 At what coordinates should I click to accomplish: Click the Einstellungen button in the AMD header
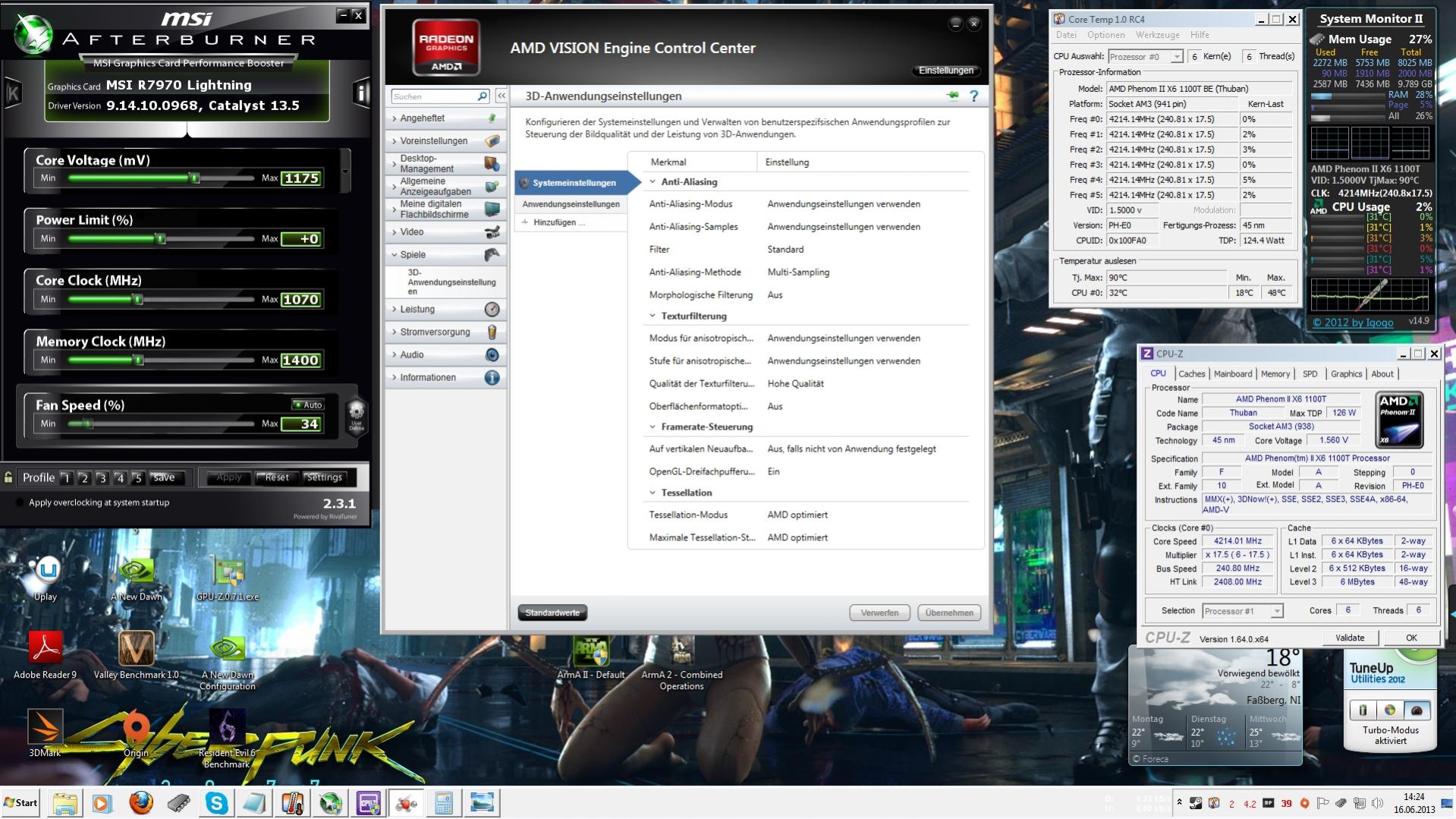coord(945,71)
